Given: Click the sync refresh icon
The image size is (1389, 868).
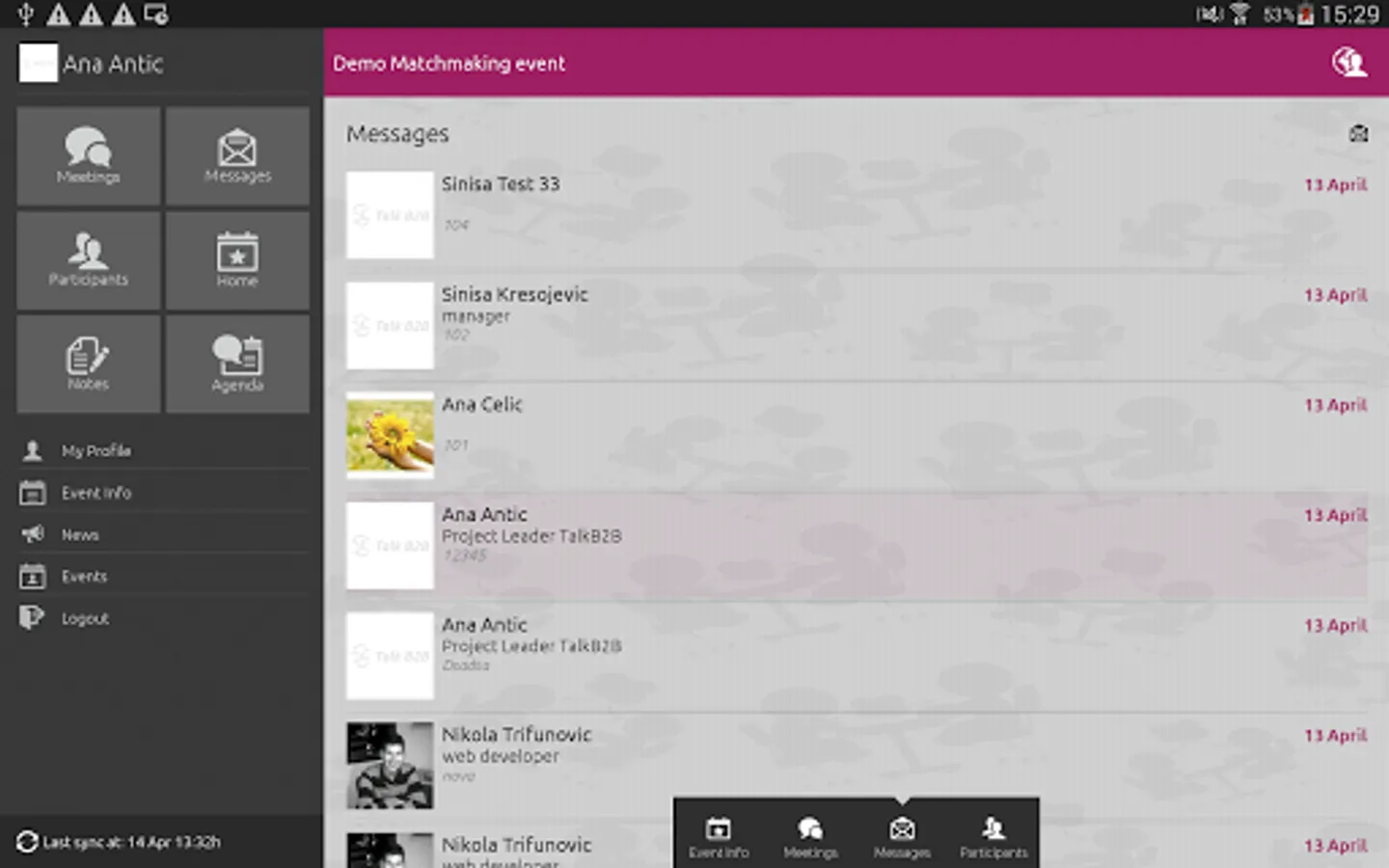Looking at the screenshot, I should 28,842.
